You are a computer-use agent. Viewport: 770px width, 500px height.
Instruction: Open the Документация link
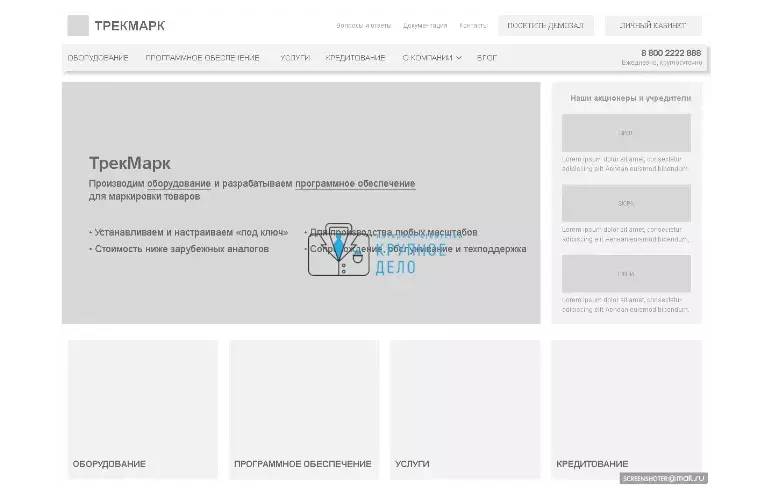click(x=425, y=26)
